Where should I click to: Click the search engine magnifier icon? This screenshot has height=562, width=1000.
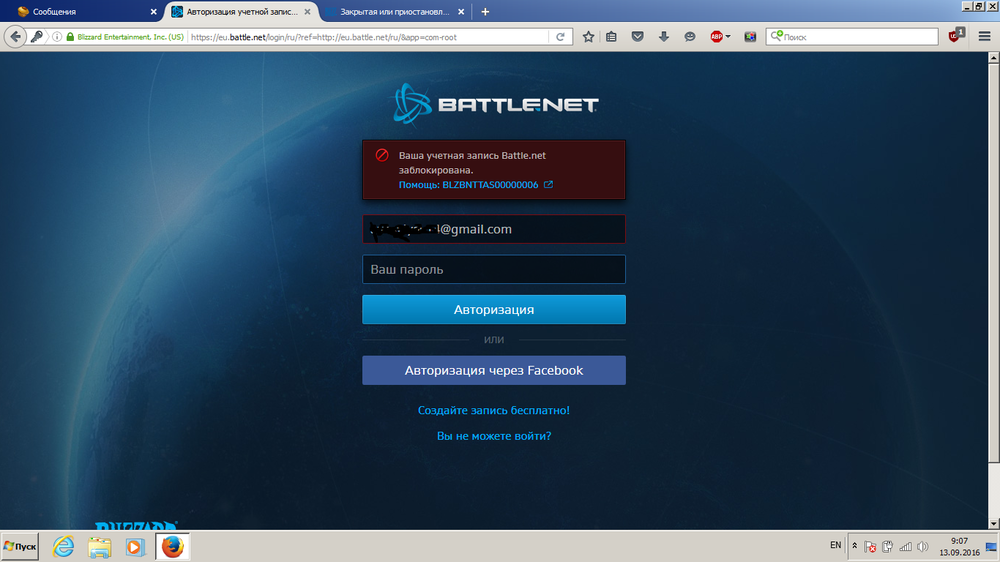point(776,36)
